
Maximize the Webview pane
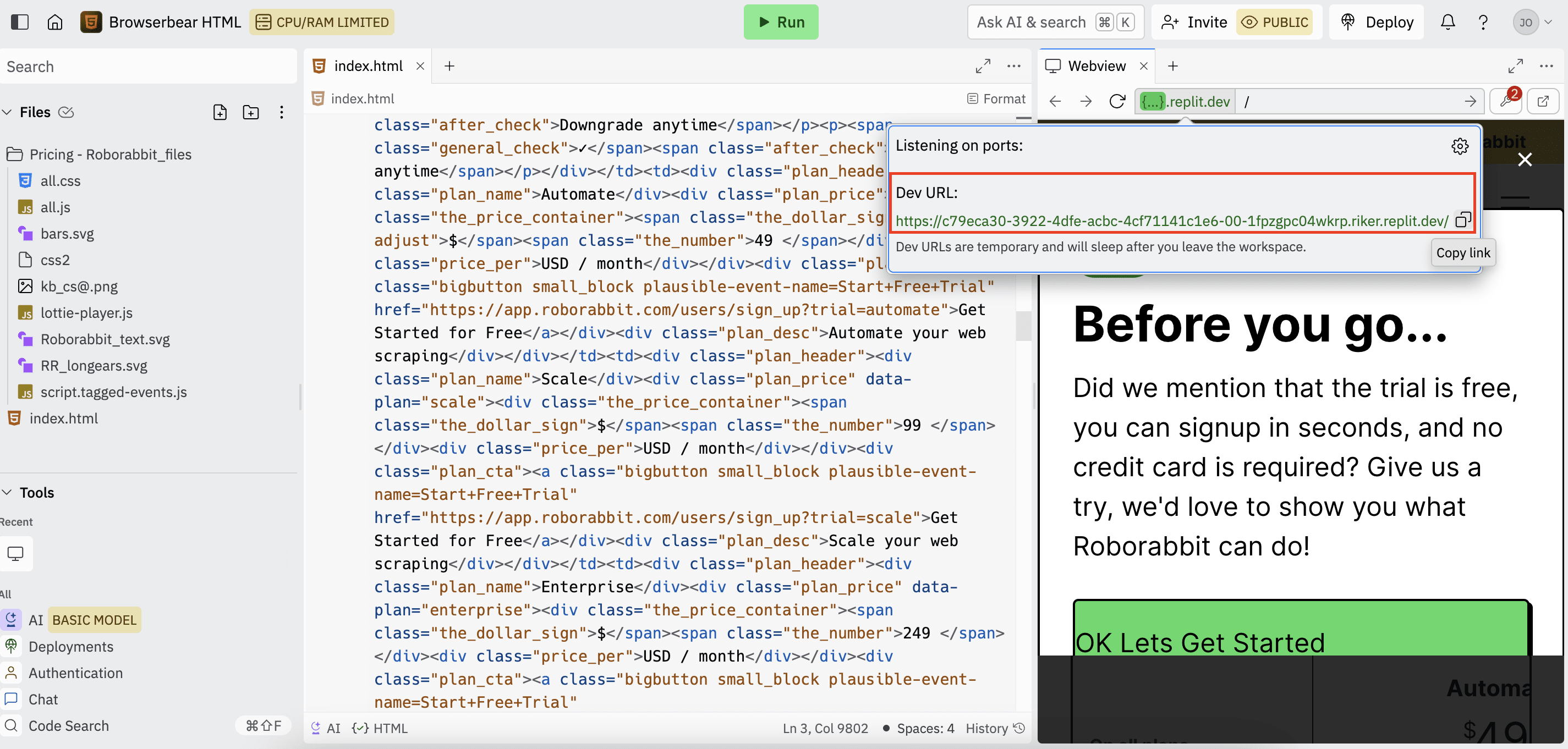1516,65
